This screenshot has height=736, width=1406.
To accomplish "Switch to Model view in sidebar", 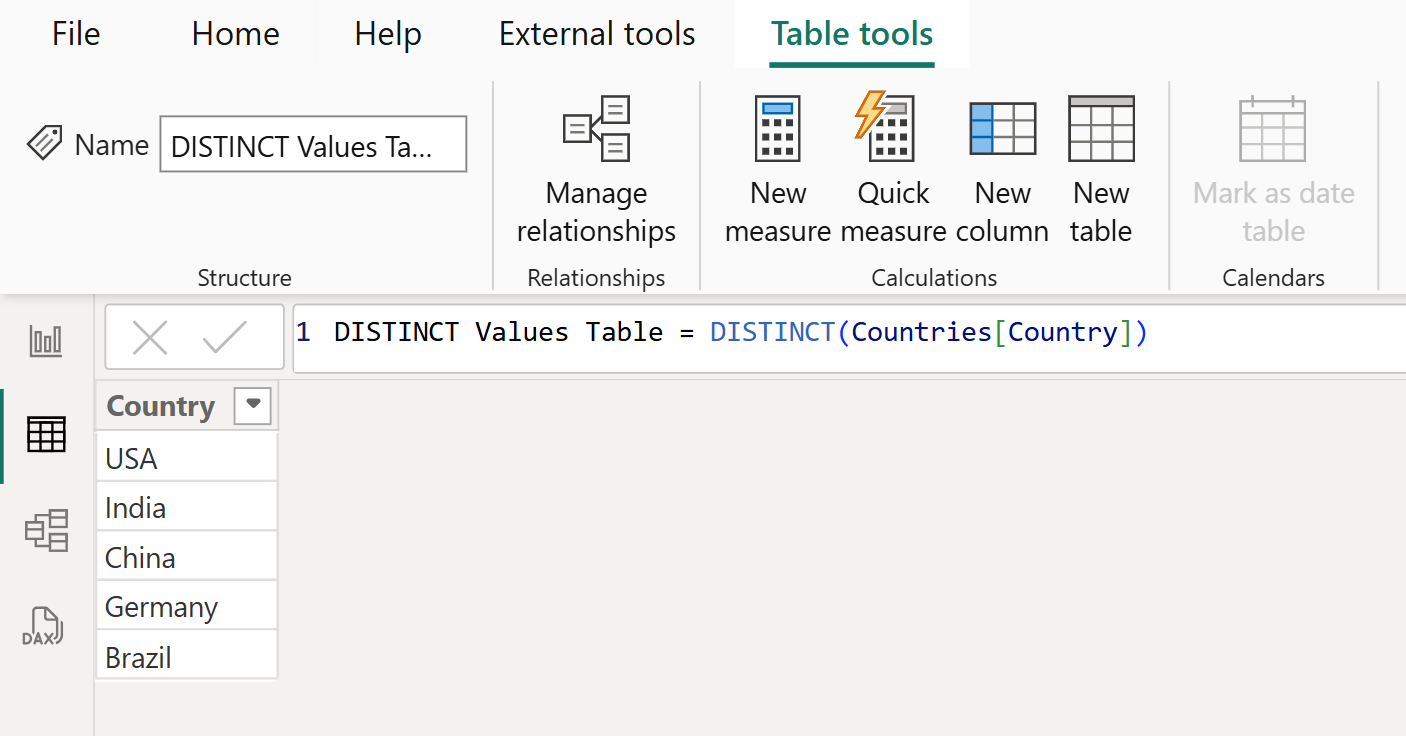I will tap(46, 530).
